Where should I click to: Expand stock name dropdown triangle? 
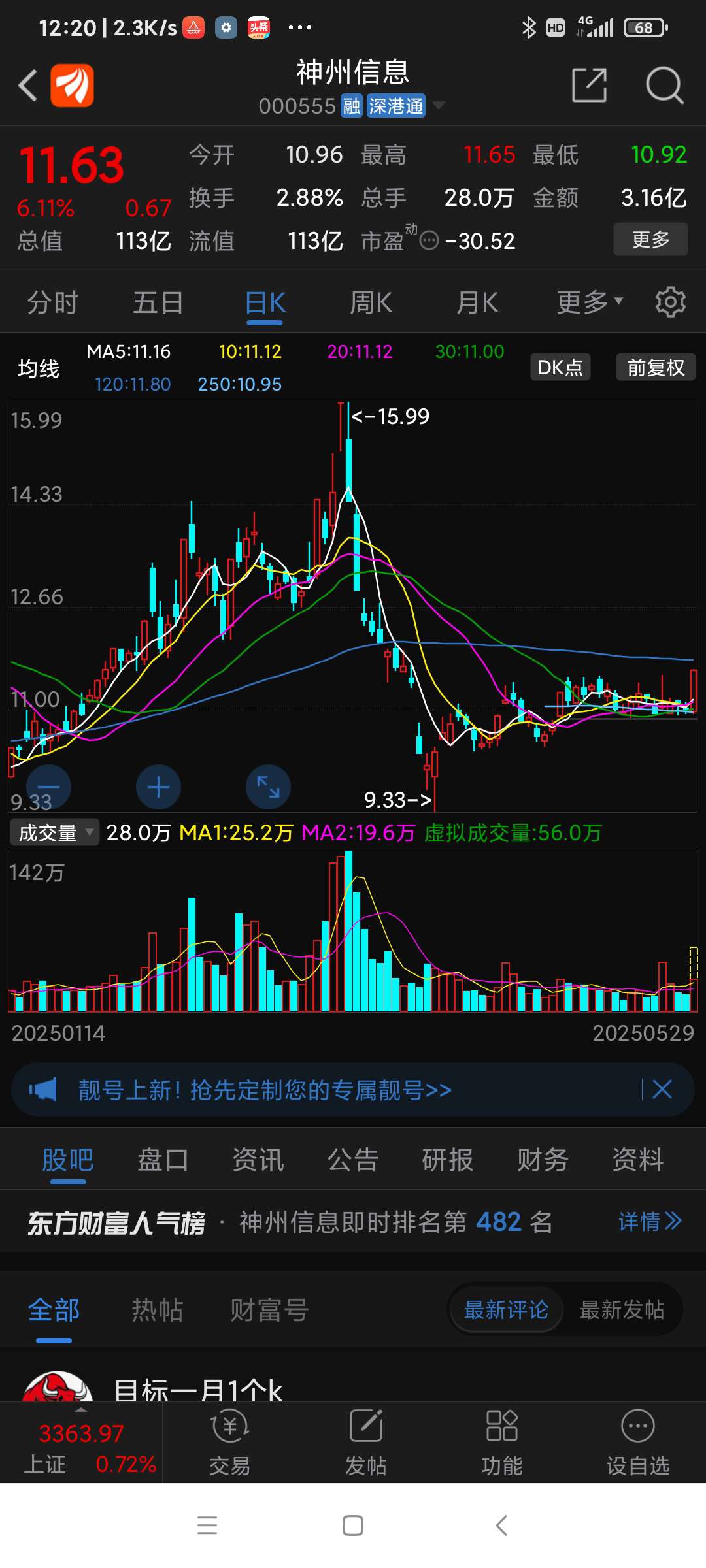[439, 105]
